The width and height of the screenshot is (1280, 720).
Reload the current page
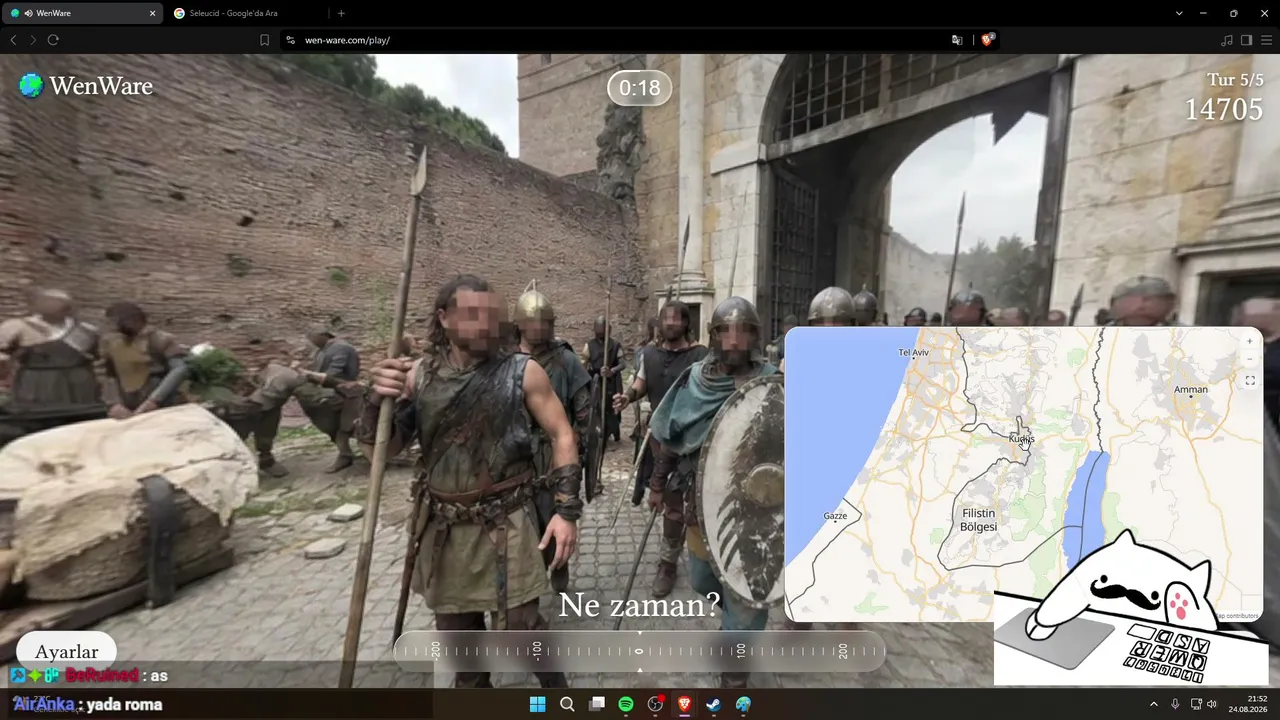point(53,40)
